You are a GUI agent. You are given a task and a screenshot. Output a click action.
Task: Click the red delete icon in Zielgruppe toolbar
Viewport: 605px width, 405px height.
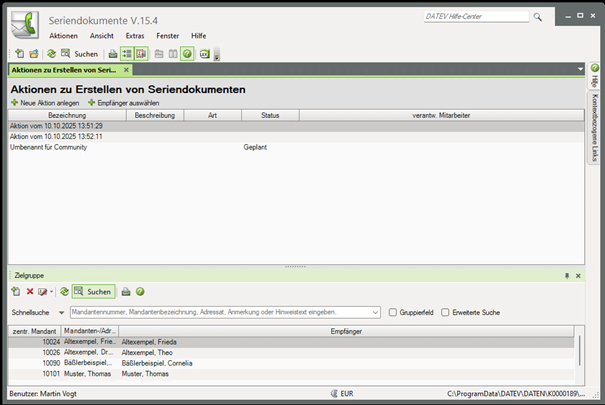29,292
